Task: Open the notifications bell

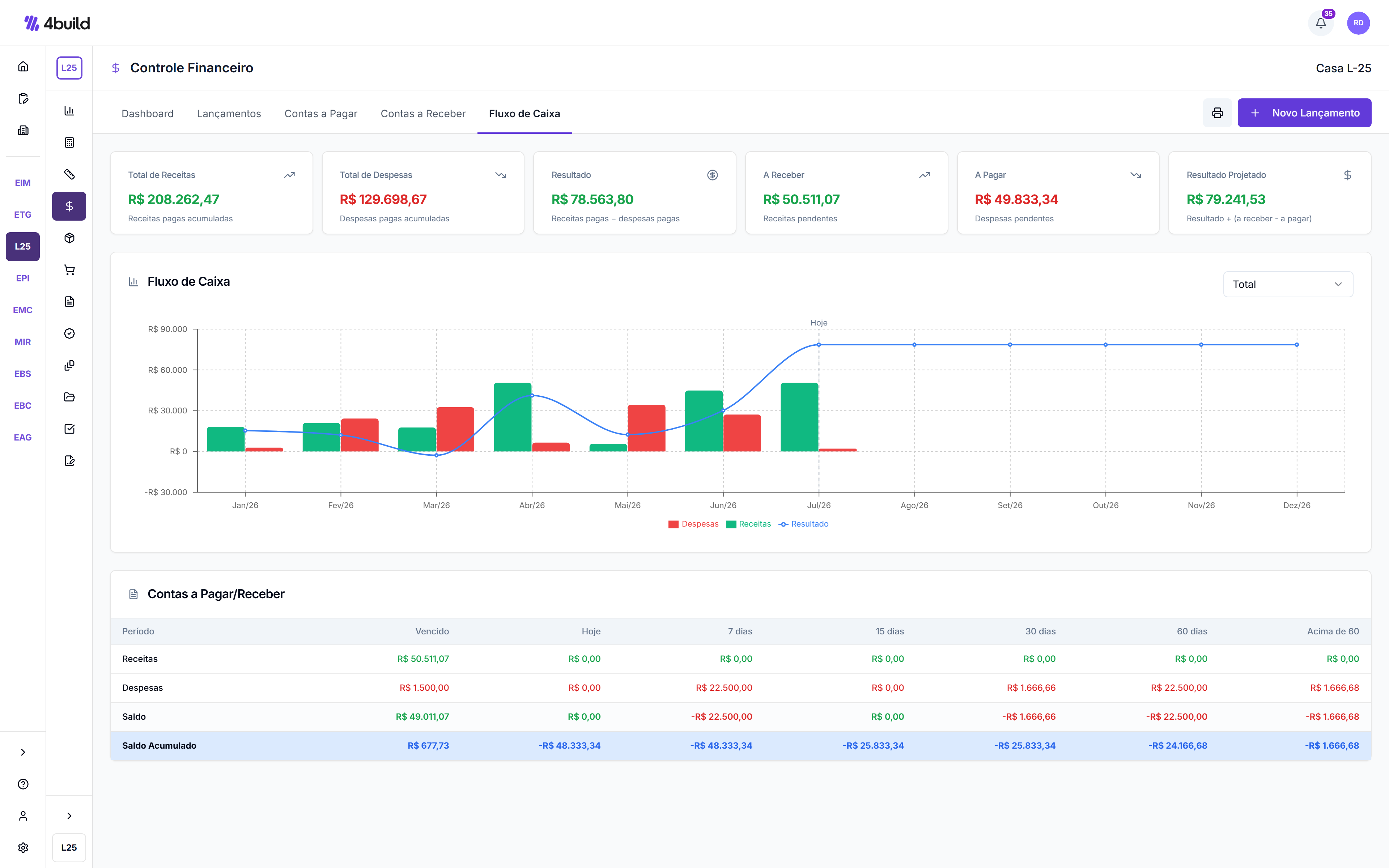Action: pos(1320,23)
